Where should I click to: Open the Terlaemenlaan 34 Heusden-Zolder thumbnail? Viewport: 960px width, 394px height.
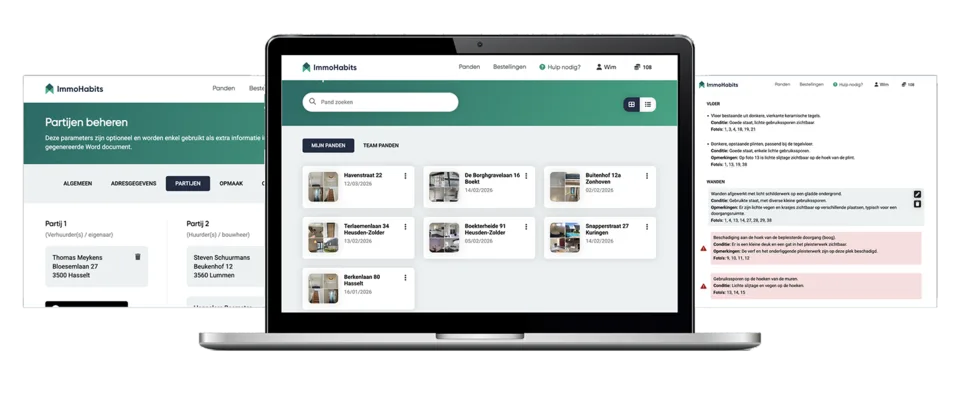[x=323, y=237]
